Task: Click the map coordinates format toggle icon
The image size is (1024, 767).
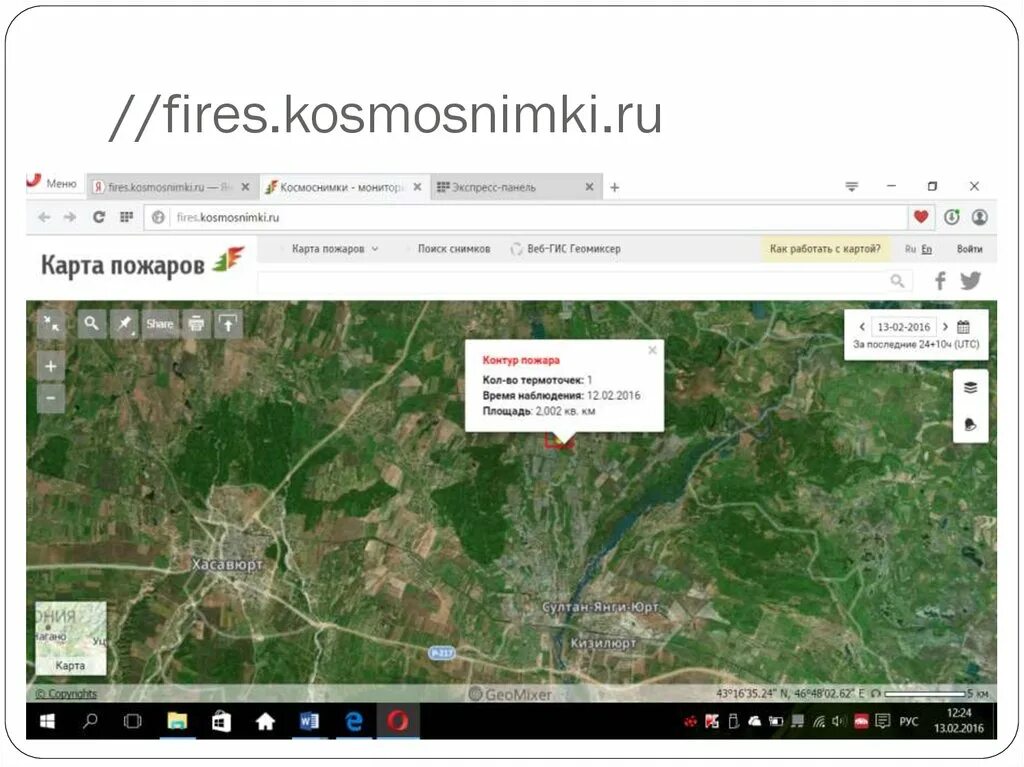Action: 876,693
